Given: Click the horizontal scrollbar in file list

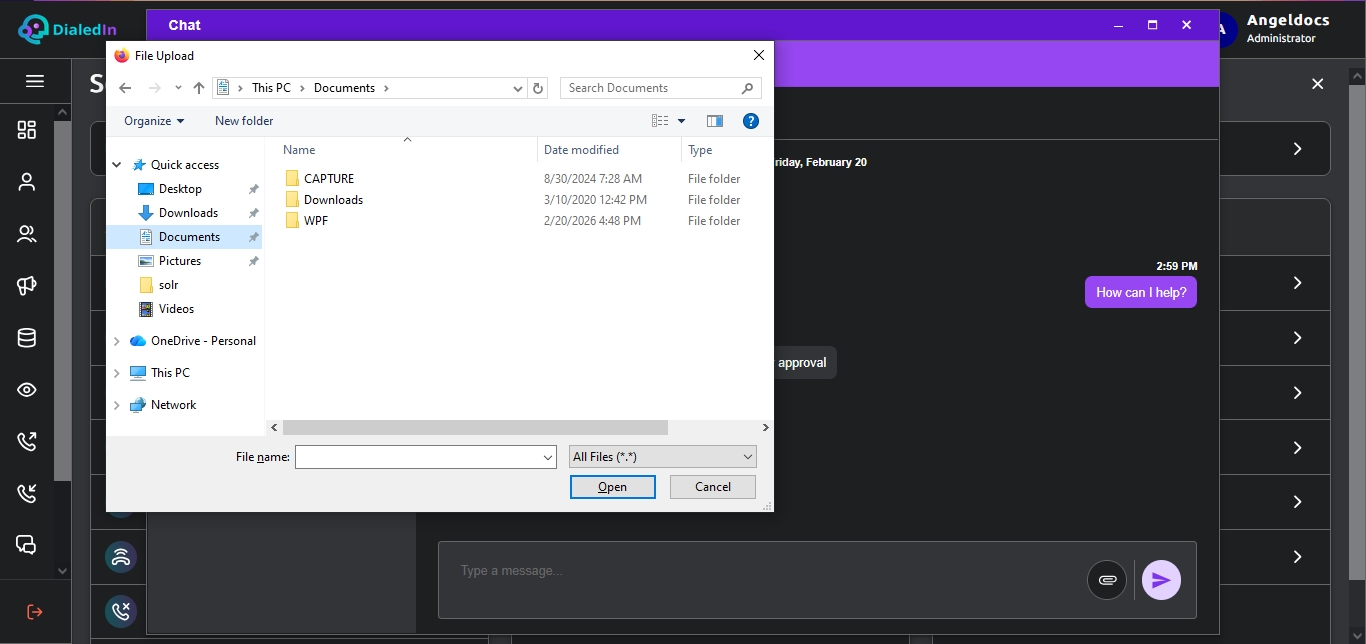Looking at the screenshot, I should pos(475,428).
